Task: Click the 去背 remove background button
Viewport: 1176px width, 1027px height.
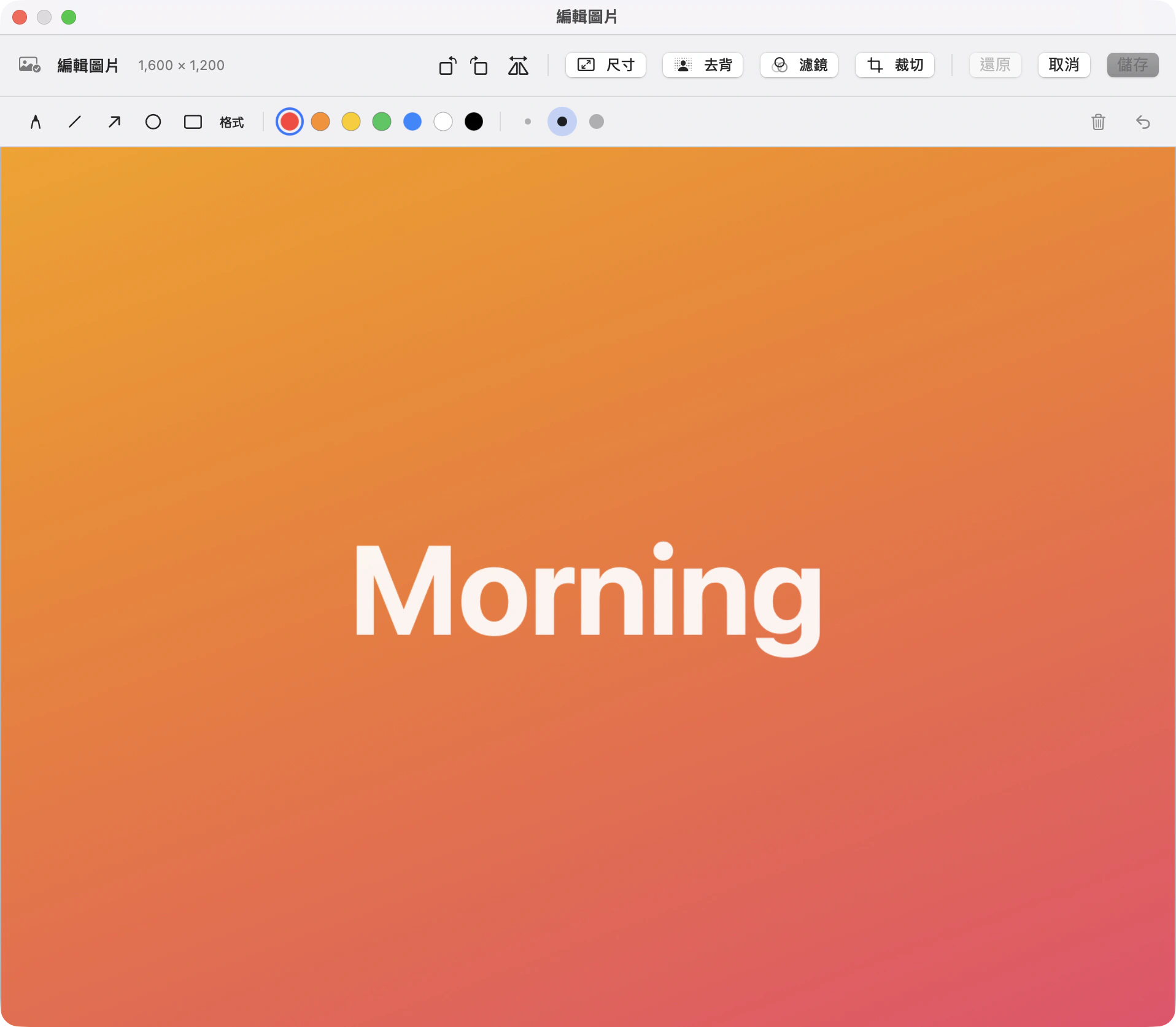Action: click(703, 65)
